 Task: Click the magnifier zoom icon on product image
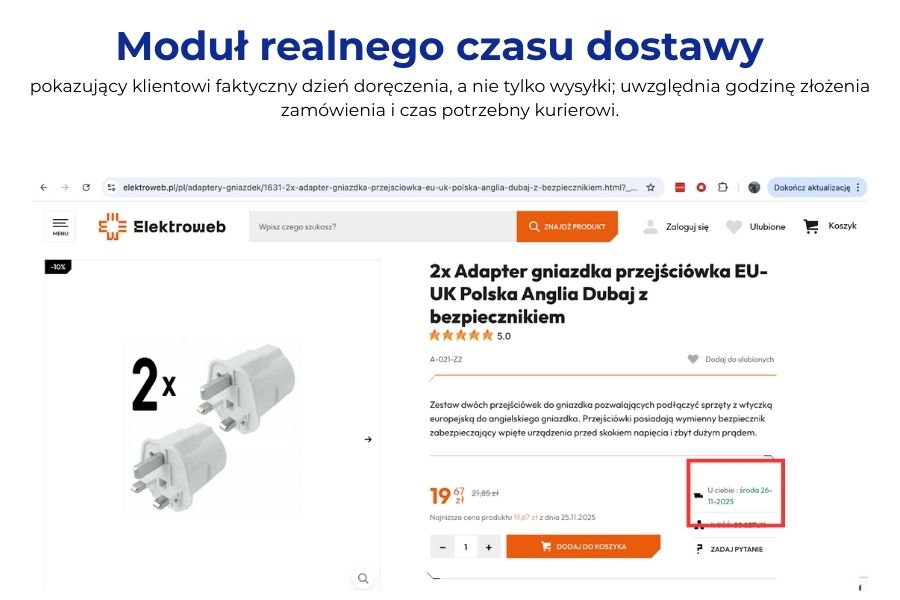(363, 578)
